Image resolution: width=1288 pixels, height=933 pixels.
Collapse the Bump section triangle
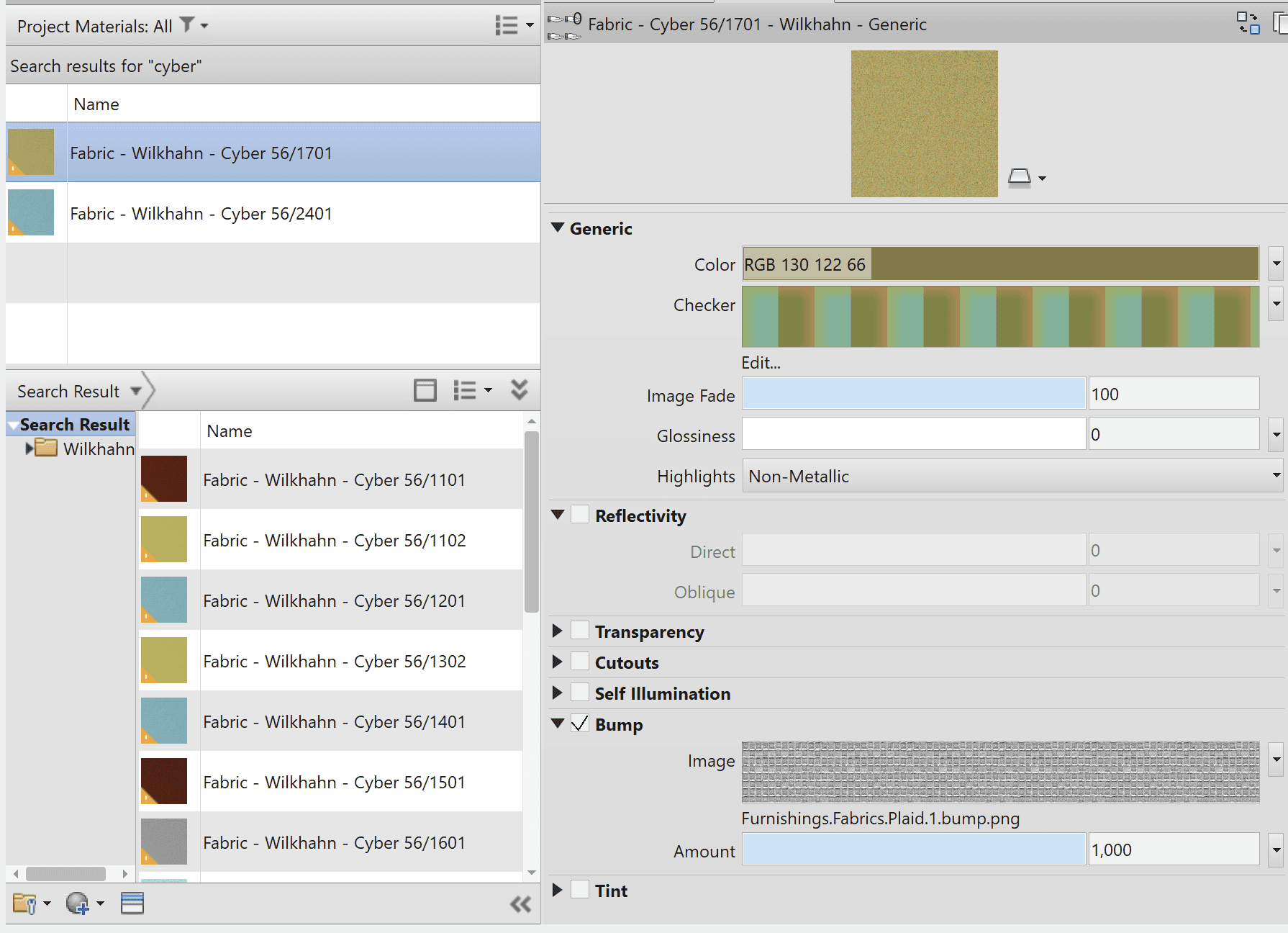pyautogui.click(x=558, y=724)
